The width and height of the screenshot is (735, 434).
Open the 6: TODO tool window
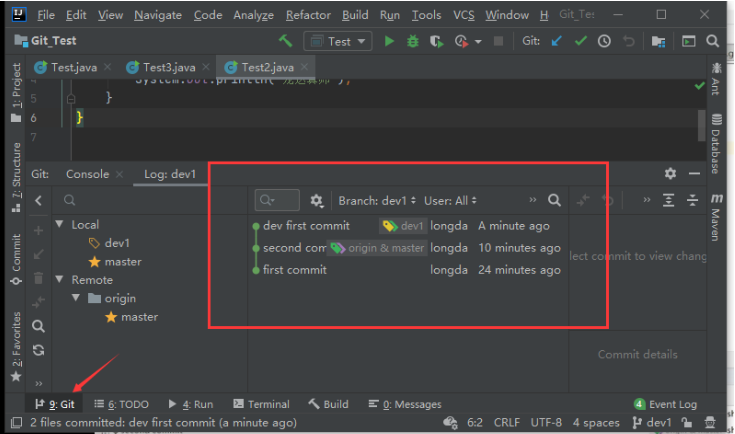pos(121,404)
